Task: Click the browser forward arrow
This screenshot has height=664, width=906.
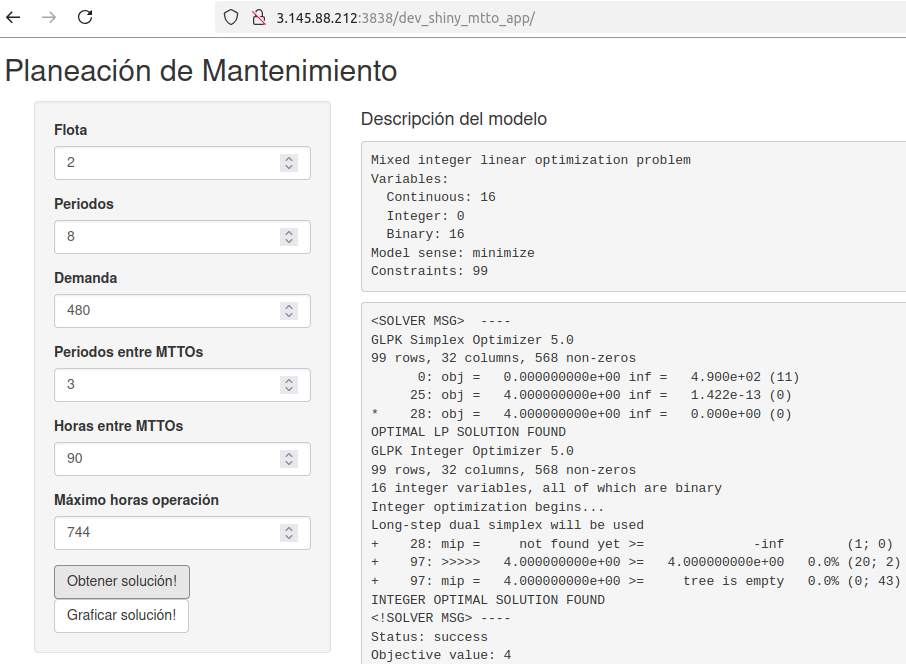Action: pos(49,17)
